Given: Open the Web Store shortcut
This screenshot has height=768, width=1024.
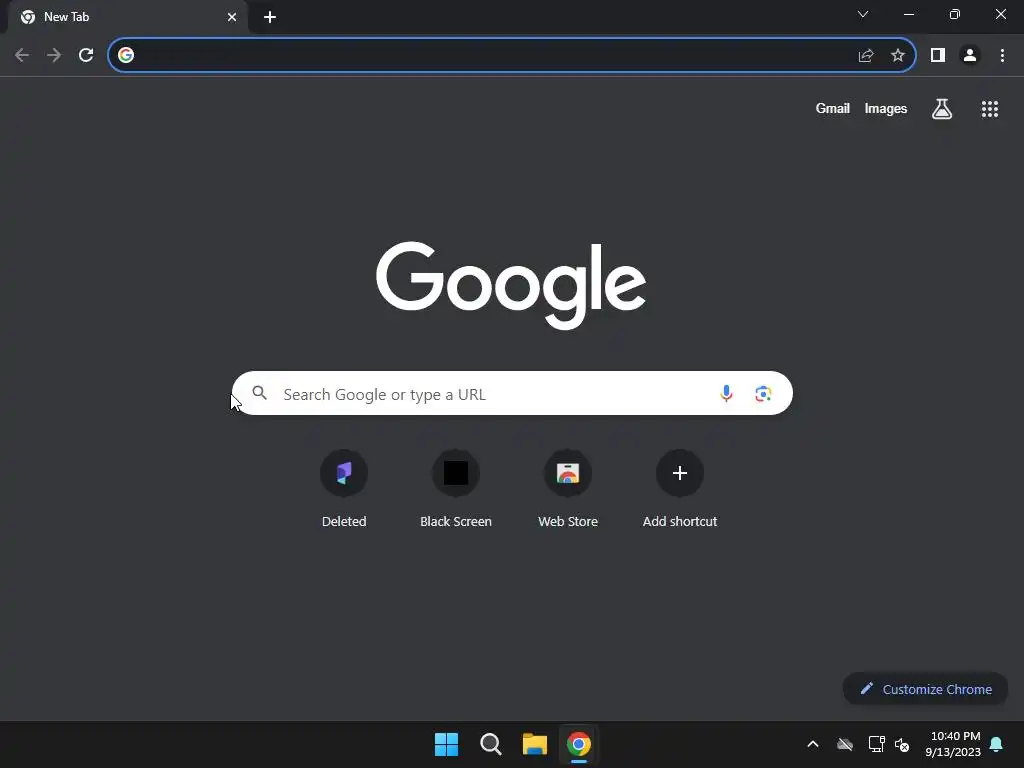Looking at the screenshot, I should pos(568,490).
